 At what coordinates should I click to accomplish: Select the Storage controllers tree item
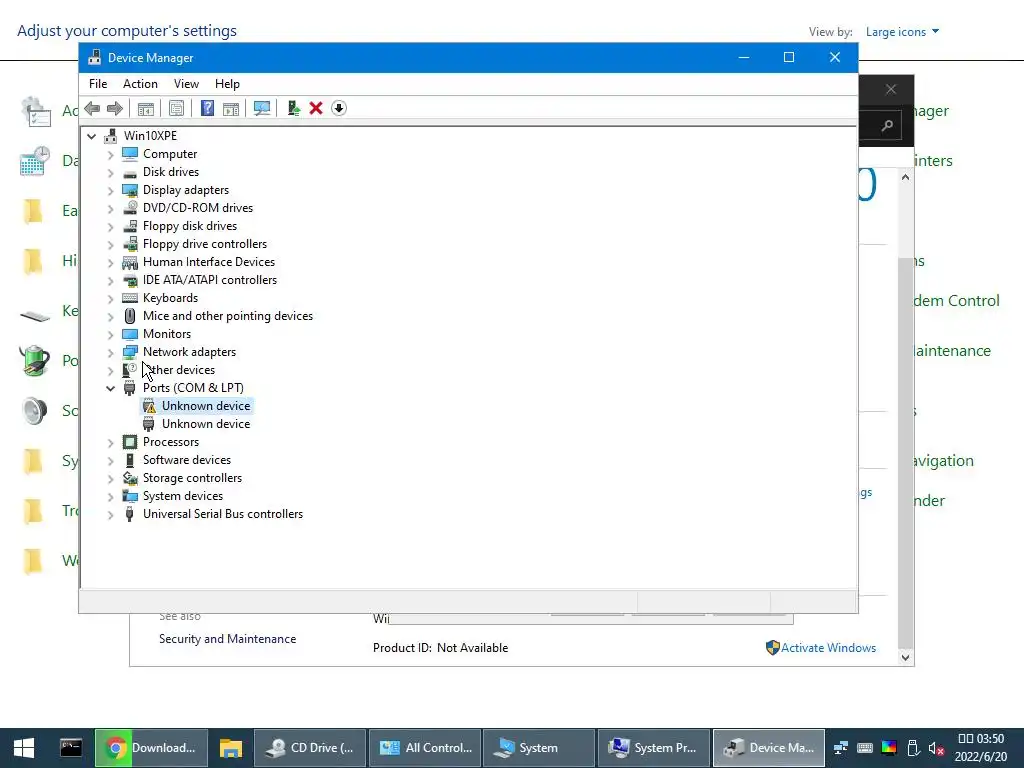[193, 478]
